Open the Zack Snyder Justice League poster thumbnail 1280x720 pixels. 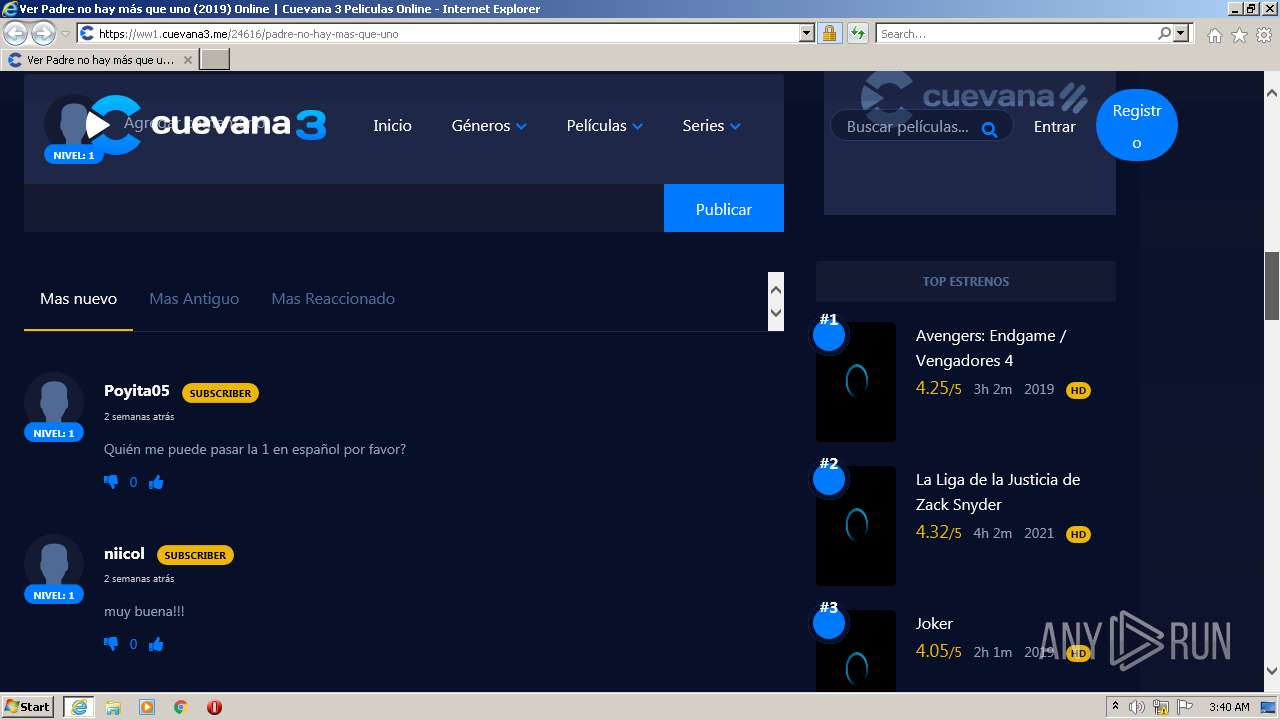coord(856,526)
